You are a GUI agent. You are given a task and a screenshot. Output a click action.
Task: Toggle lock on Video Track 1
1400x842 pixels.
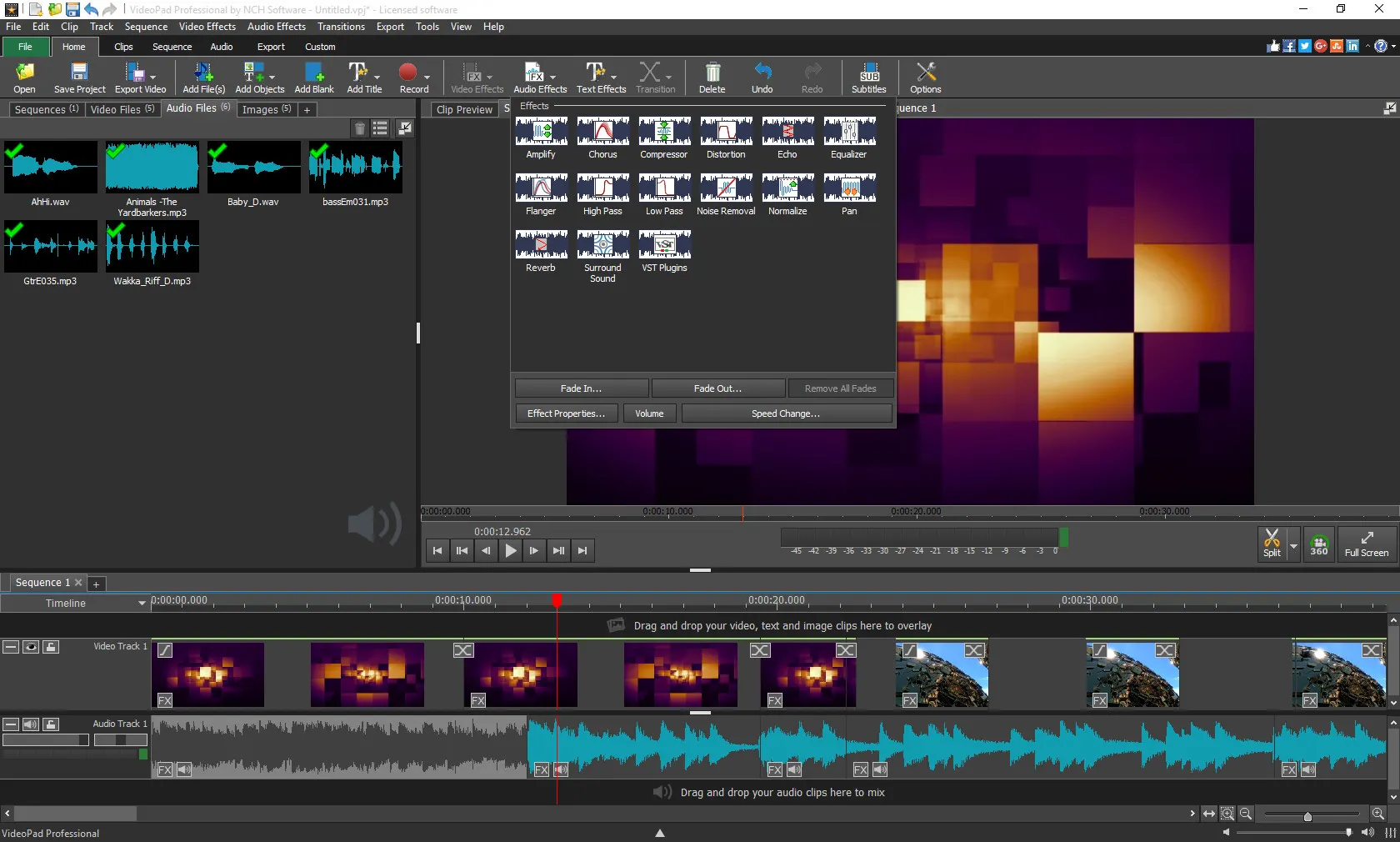pos(51,647)
